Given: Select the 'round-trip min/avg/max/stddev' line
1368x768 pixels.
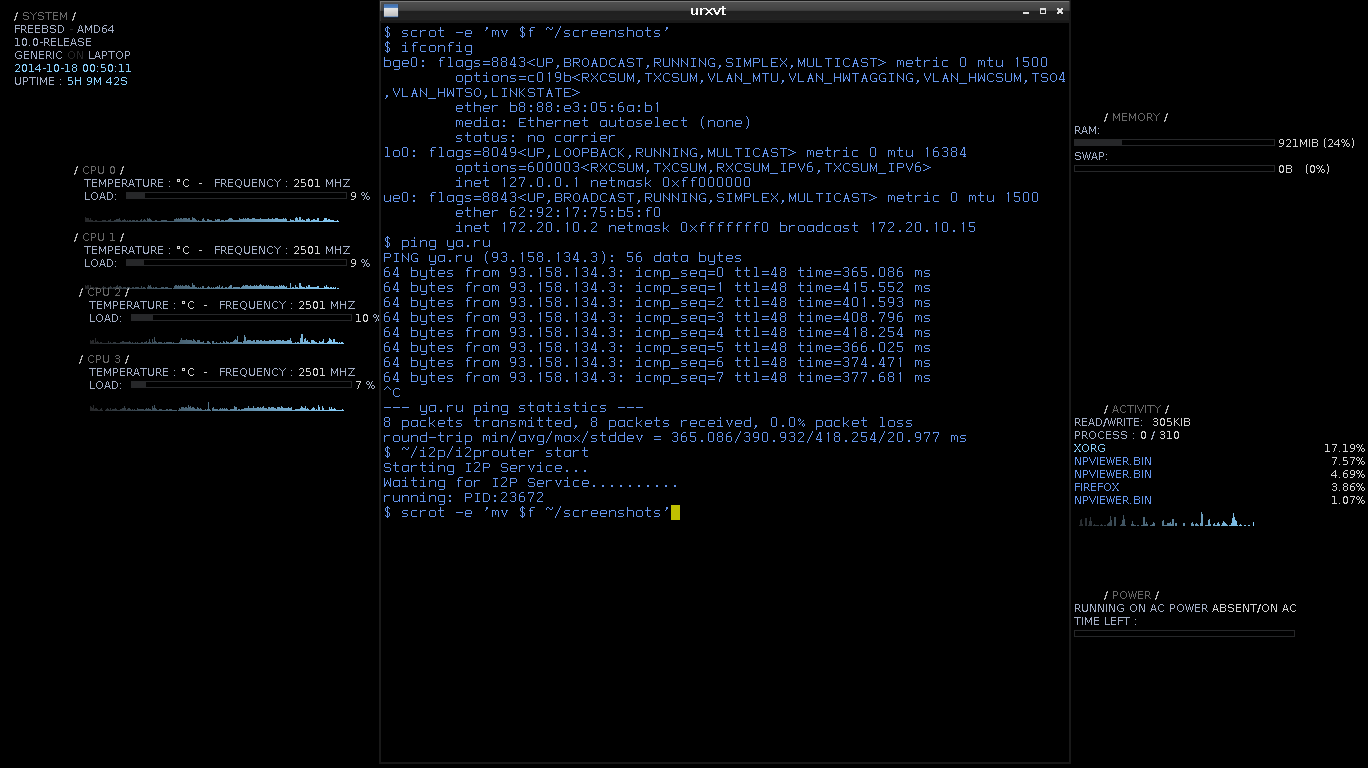Looking at the screenshot, I should coord(675,438).
